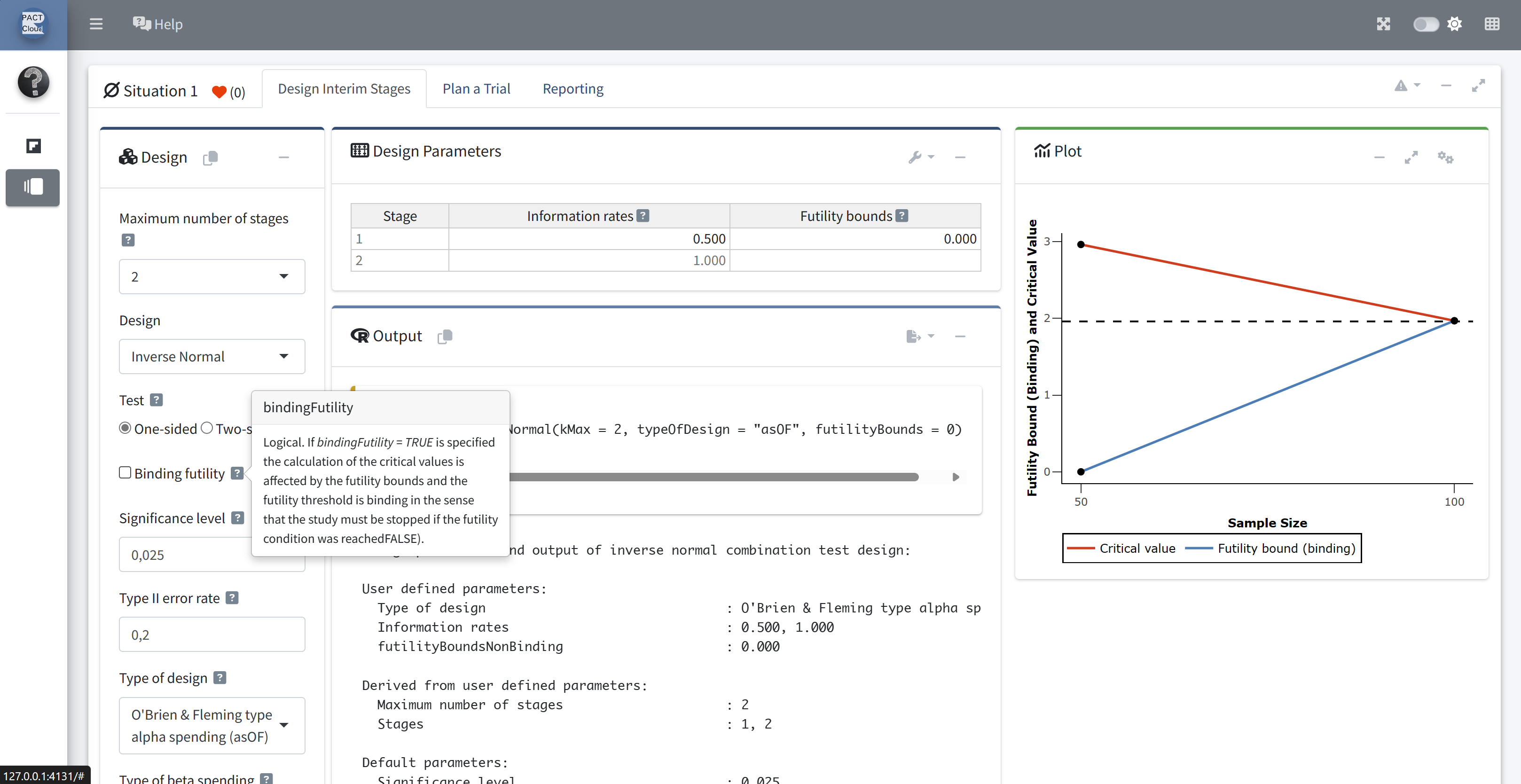Click the favorite heart icon
This screenshot has height=784, width=1521.
click(x=219, y=92)
